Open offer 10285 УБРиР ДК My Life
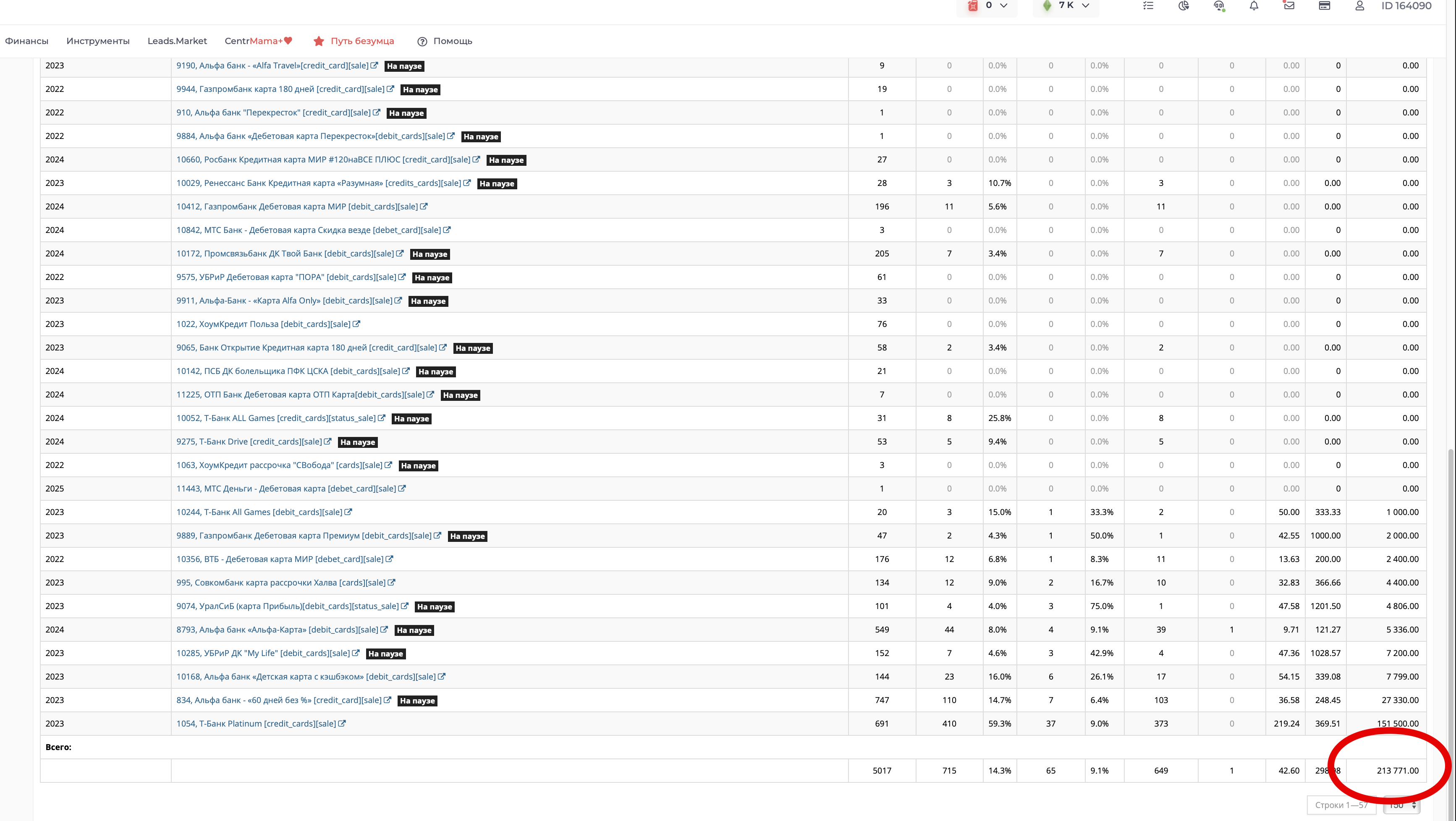 pyautogui.click(x=263, y=653)
